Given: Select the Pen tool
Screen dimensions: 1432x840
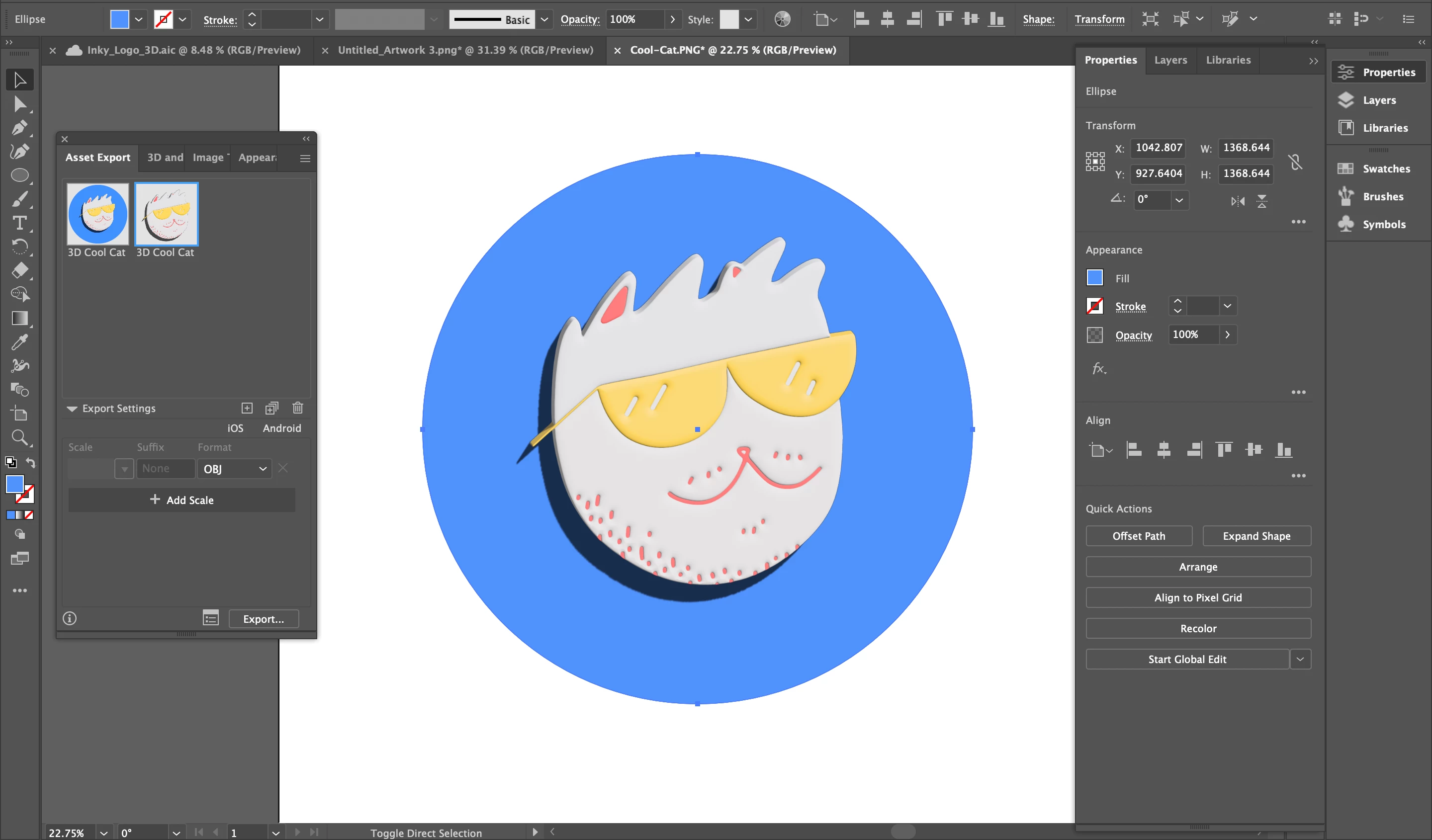Looking at the screenshot, I should click(x=19, y=128).
